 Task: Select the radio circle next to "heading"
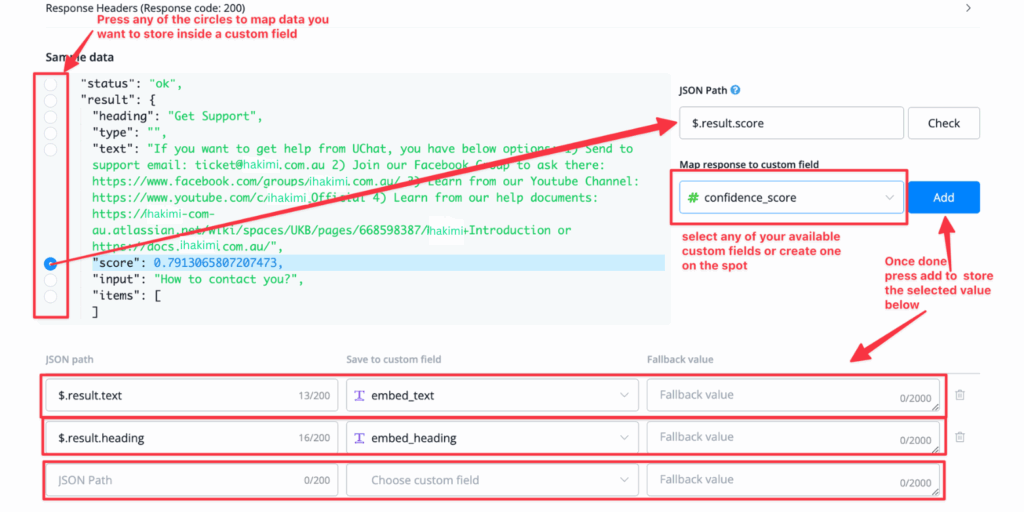click(x=50, y=117)
